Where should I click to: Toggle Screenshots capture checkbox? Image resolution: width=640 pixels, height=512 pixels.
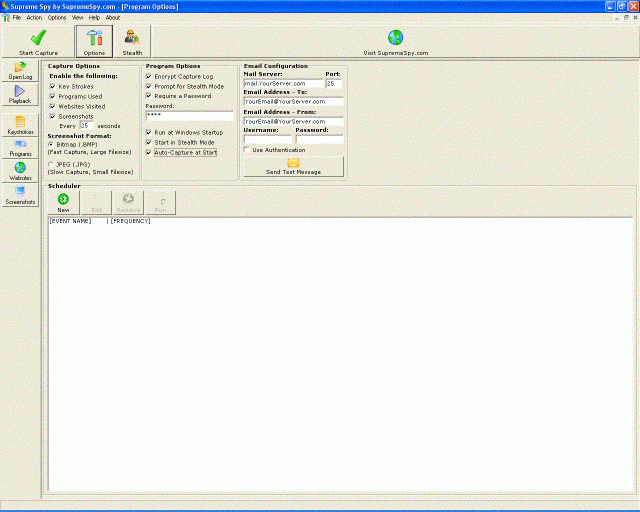point(52,116)
